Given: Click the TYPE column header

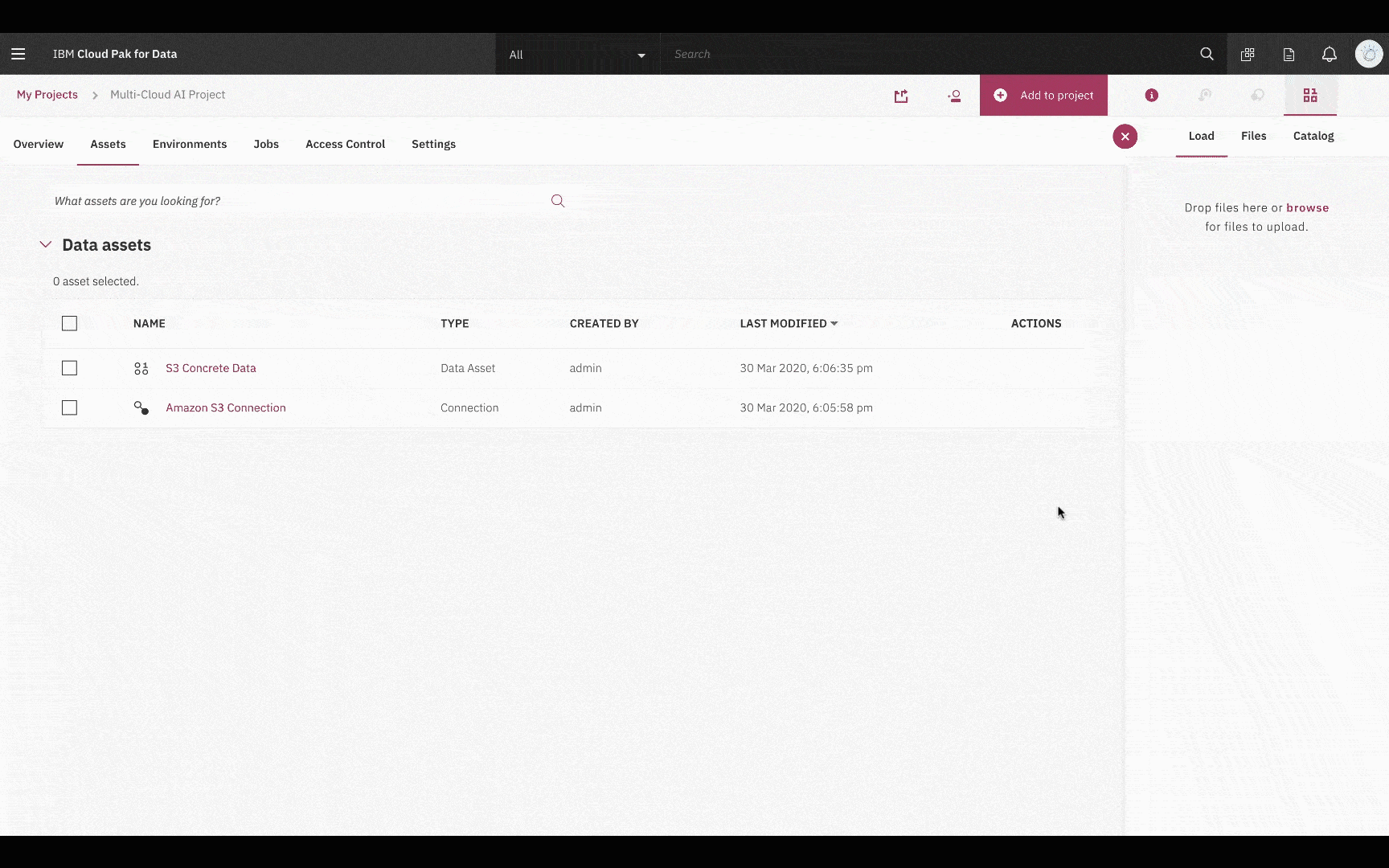Looking at the screenshot, I should (455, 323).
